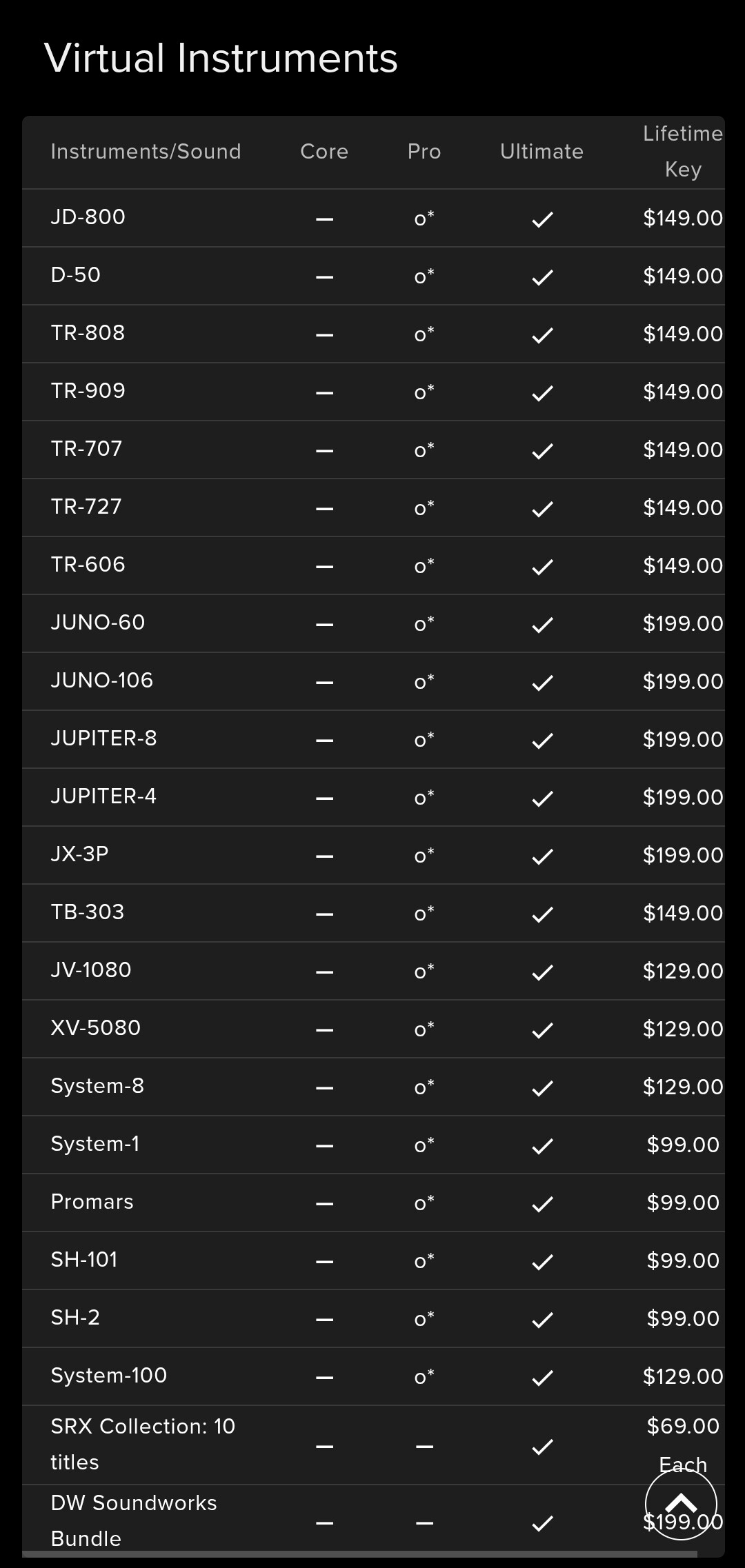
Task: Click the horizontal scrollbar below the table
Action: [359, 1554]
